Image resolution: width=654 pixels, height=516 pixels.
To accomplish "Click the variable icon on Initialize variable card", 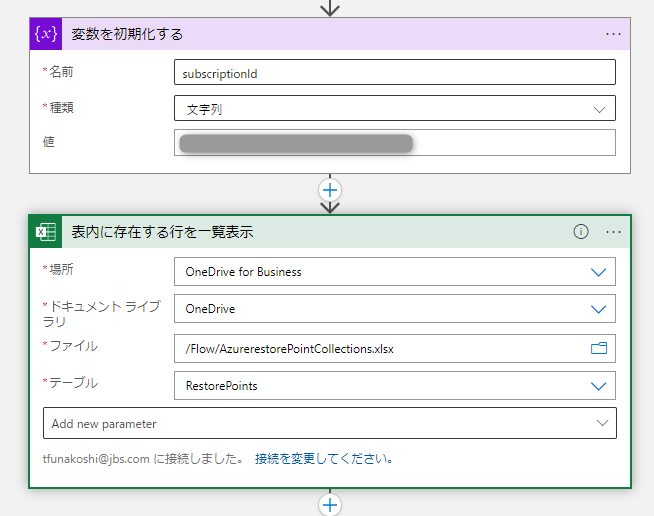I will click(46, 34).
